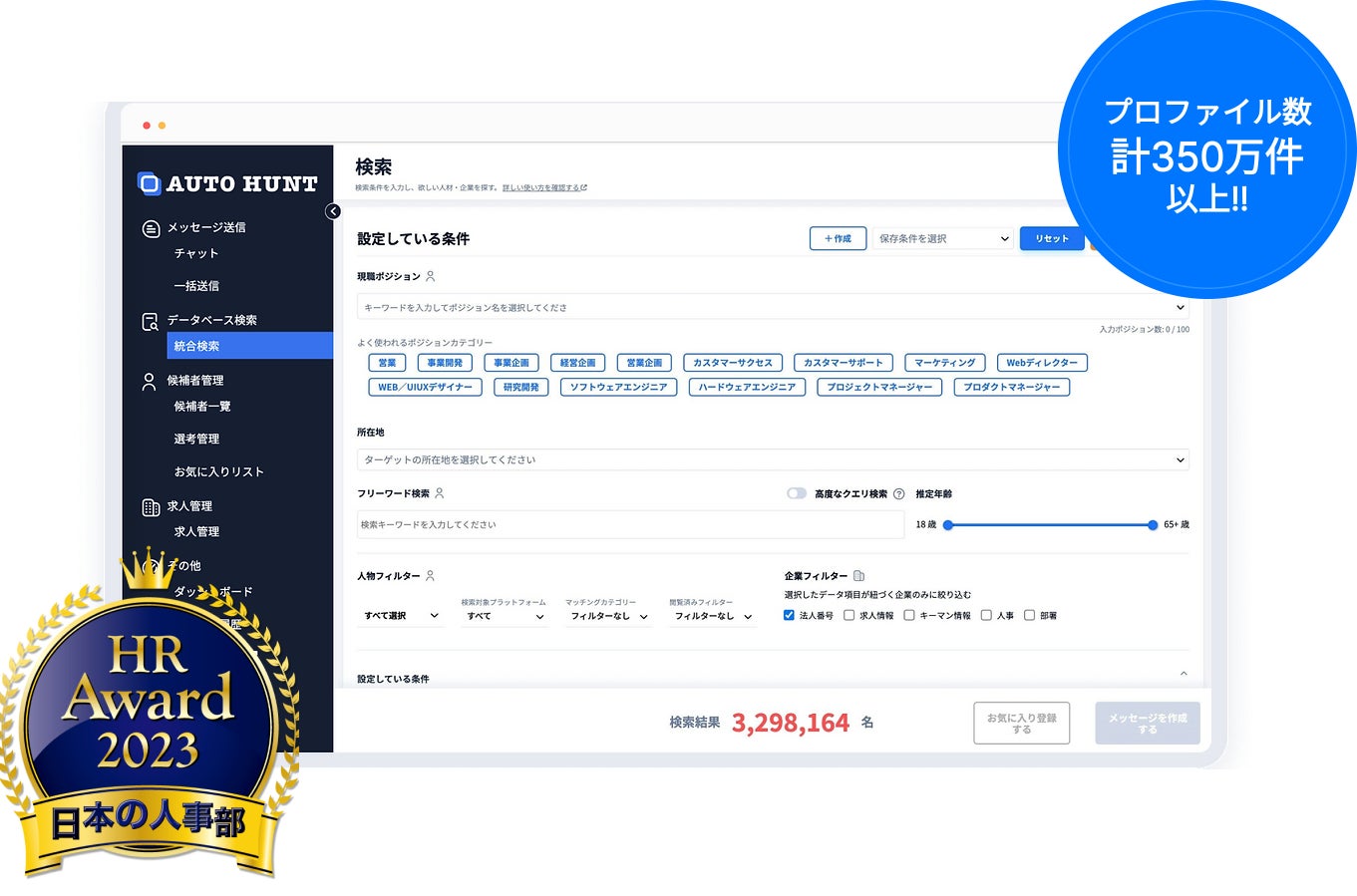The height and width of the screenshot is (896, 1357).
Task: Select the 営業 position category tag
Action: (387, 363)
